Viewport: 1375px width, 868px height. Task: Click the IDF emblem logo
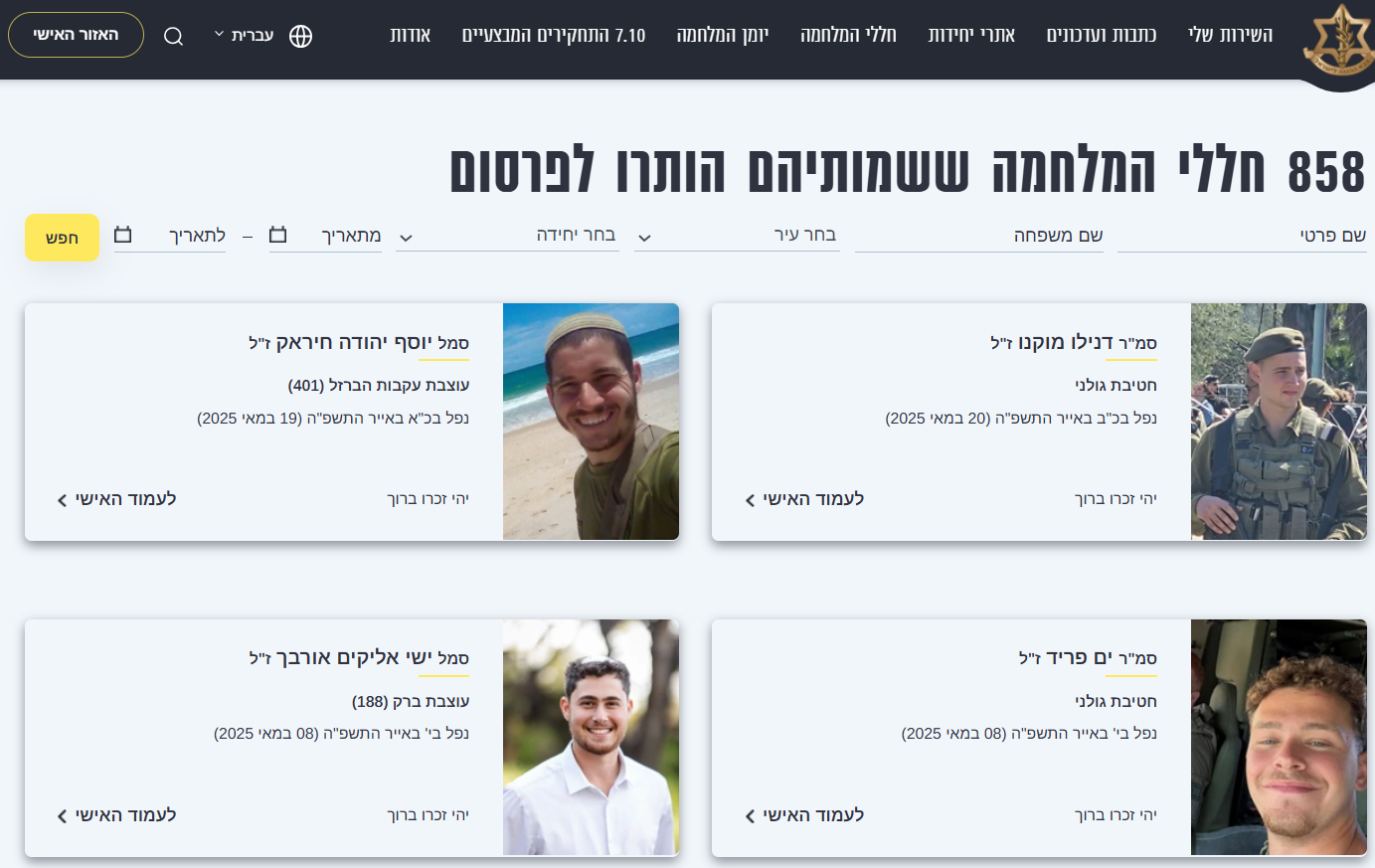click(1337, 40)
